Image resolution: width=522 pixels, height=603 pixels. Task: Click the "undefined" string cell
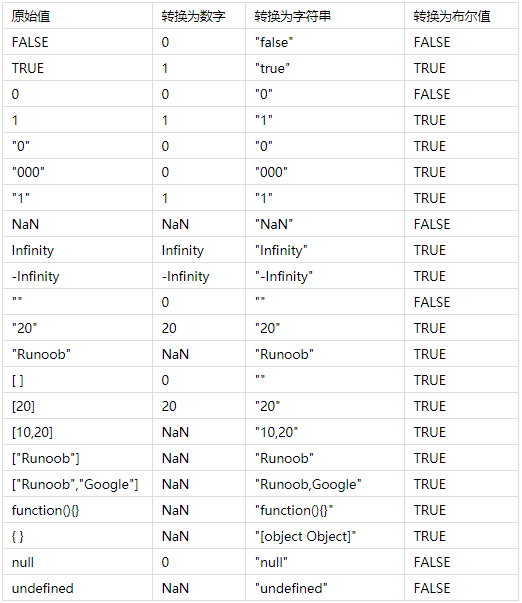click(x=325, y=588)
